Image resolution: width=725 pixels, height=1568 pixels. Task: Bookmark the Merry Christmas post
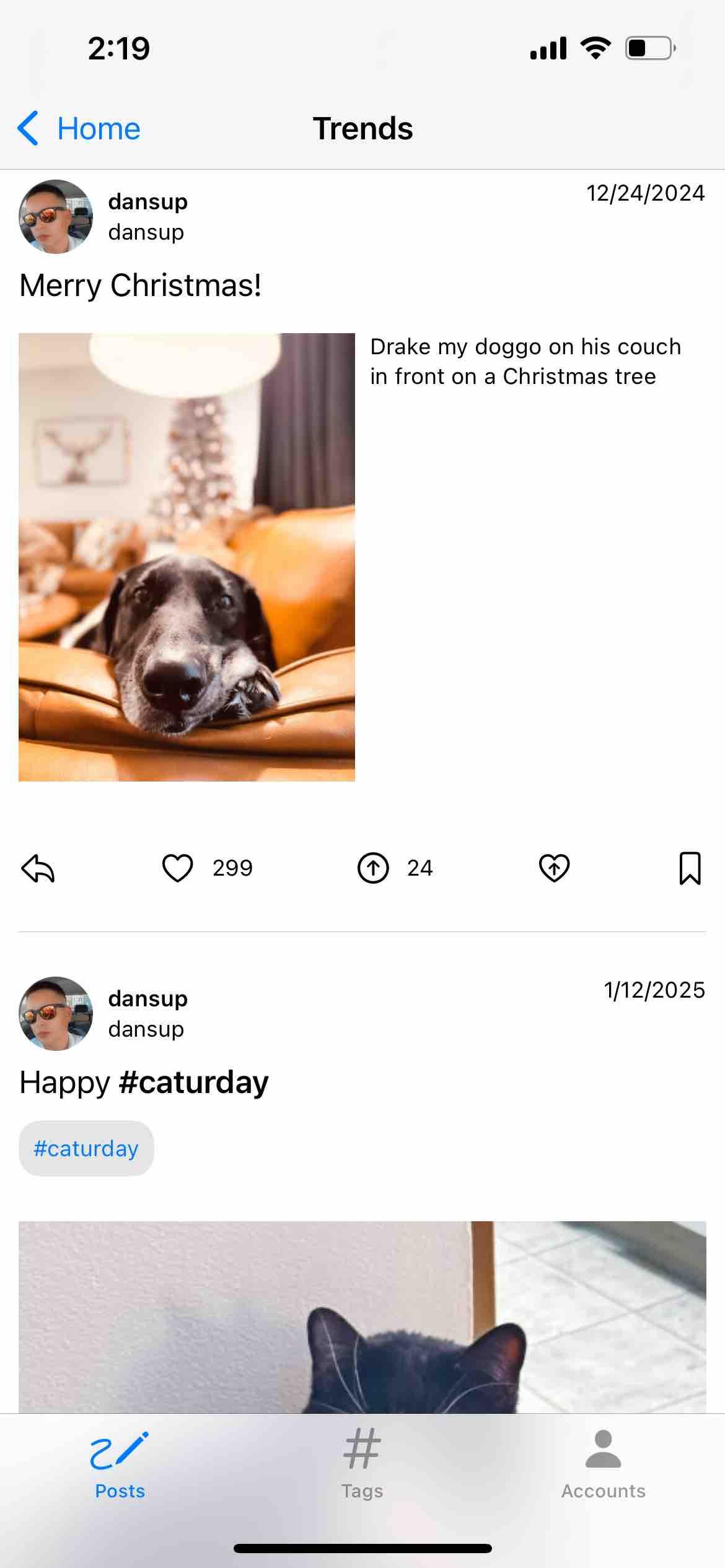[x=690, y=868]
